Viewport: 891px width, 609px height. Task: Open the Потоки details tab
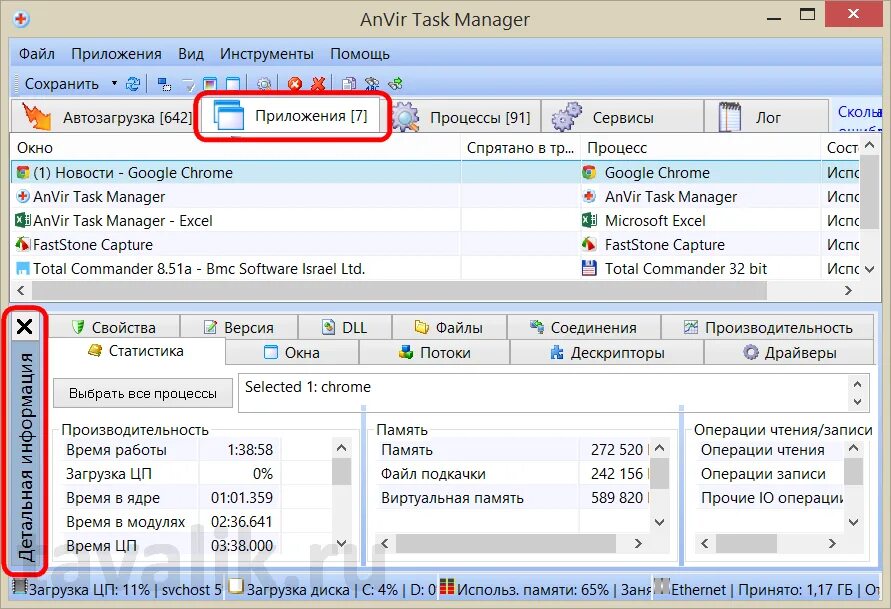[434, 352]
